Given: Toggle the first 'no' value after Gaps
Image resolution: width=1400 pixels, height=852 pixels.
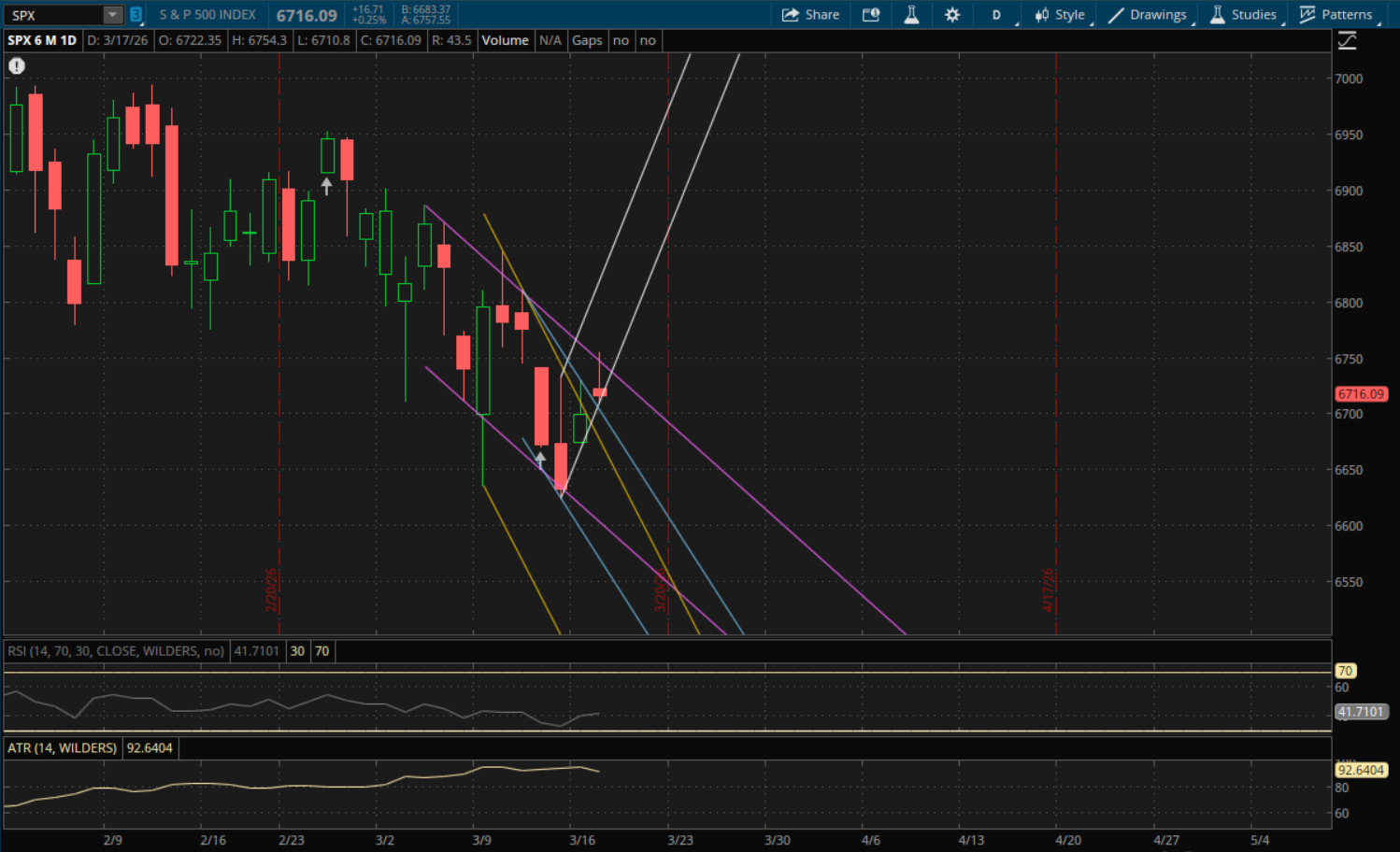Looking at the screenshot, I should click(621, 40).
